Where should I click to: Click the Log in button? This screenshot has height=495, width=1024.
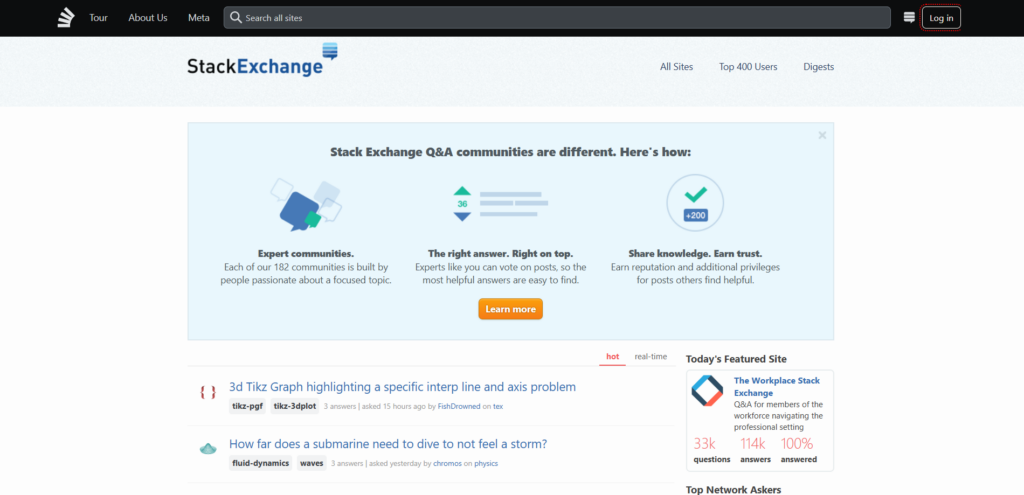[941, 18]
